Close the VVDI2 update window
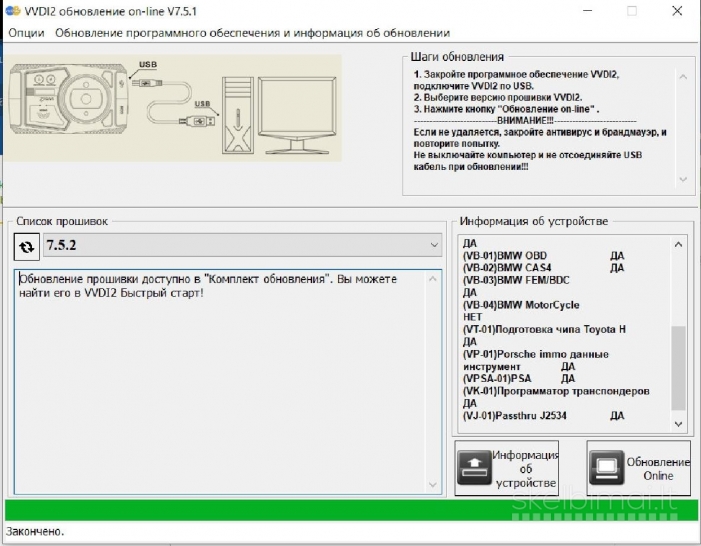Viewport: 701px width, 546px height. coord(677,11)
